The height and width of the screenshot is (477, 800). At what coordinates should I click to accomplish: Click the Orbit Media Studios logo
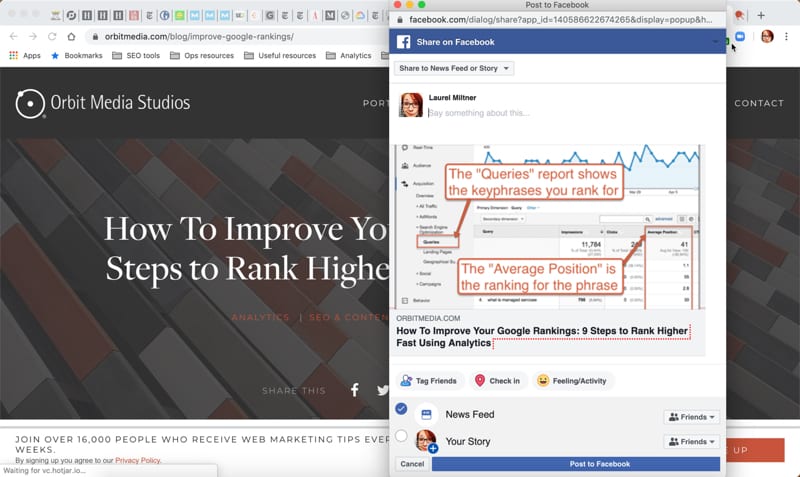point(103,103)
